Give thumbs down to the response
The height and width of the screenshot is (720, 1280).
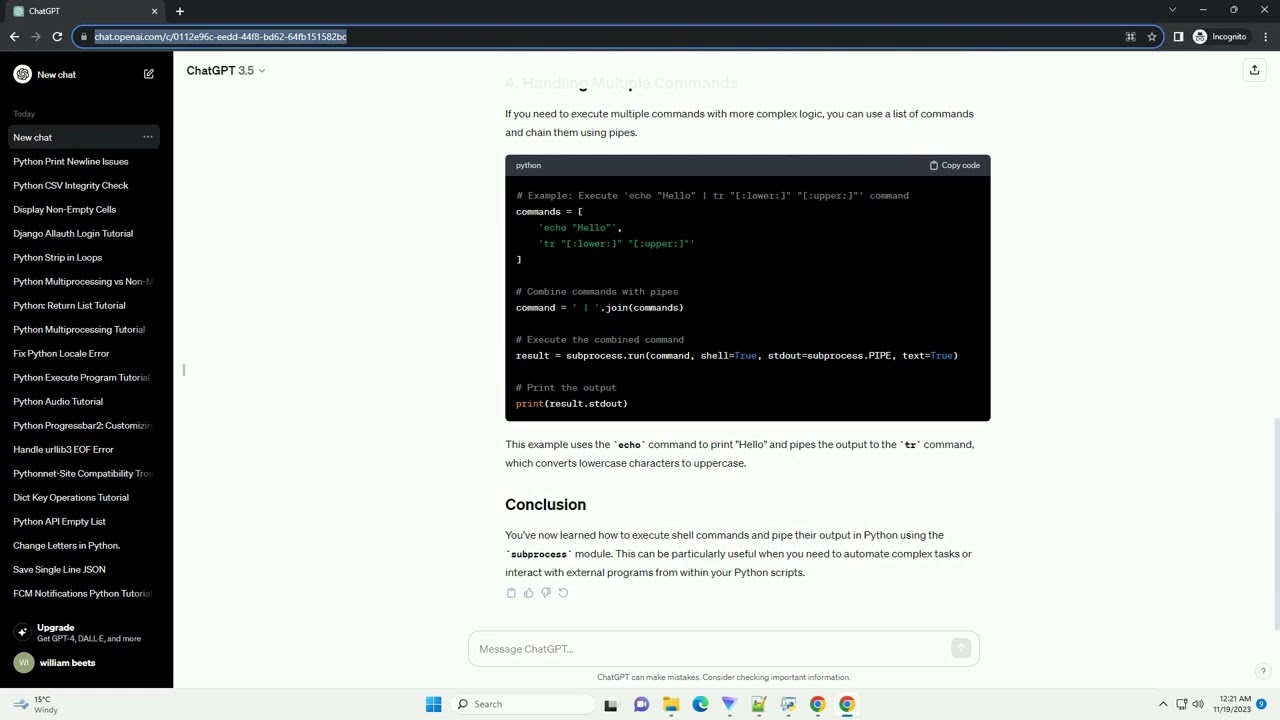[545, 593]
